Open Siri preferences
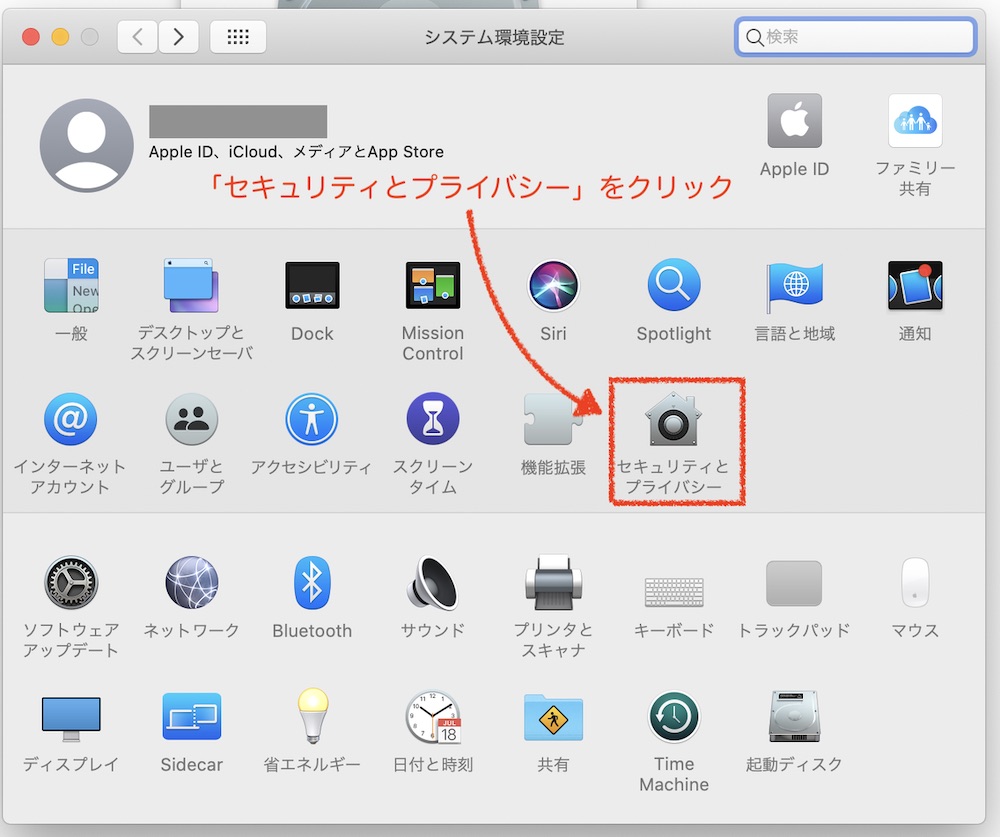 (x=553, y=285)
